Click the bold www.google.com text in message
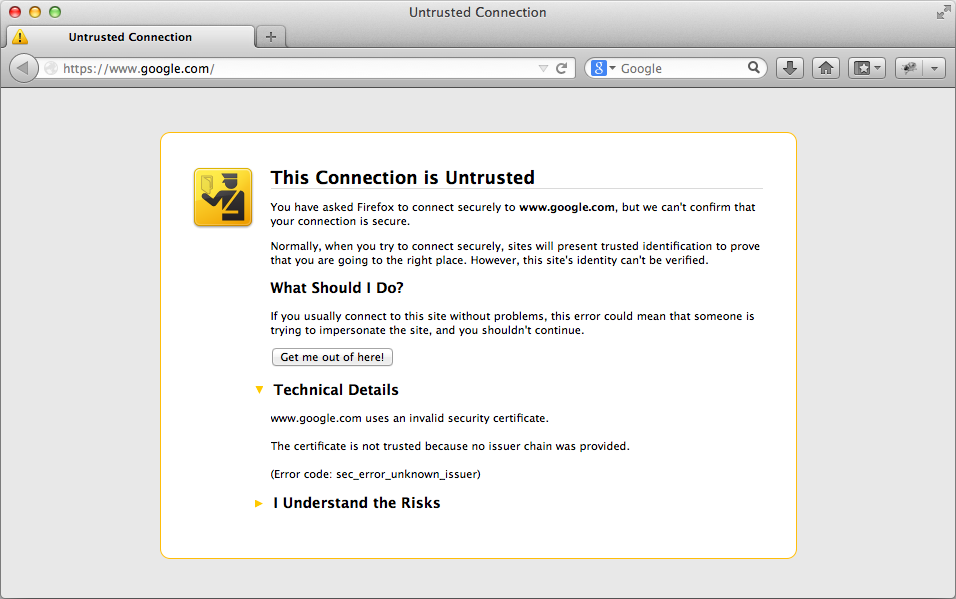 click(567, 207)
